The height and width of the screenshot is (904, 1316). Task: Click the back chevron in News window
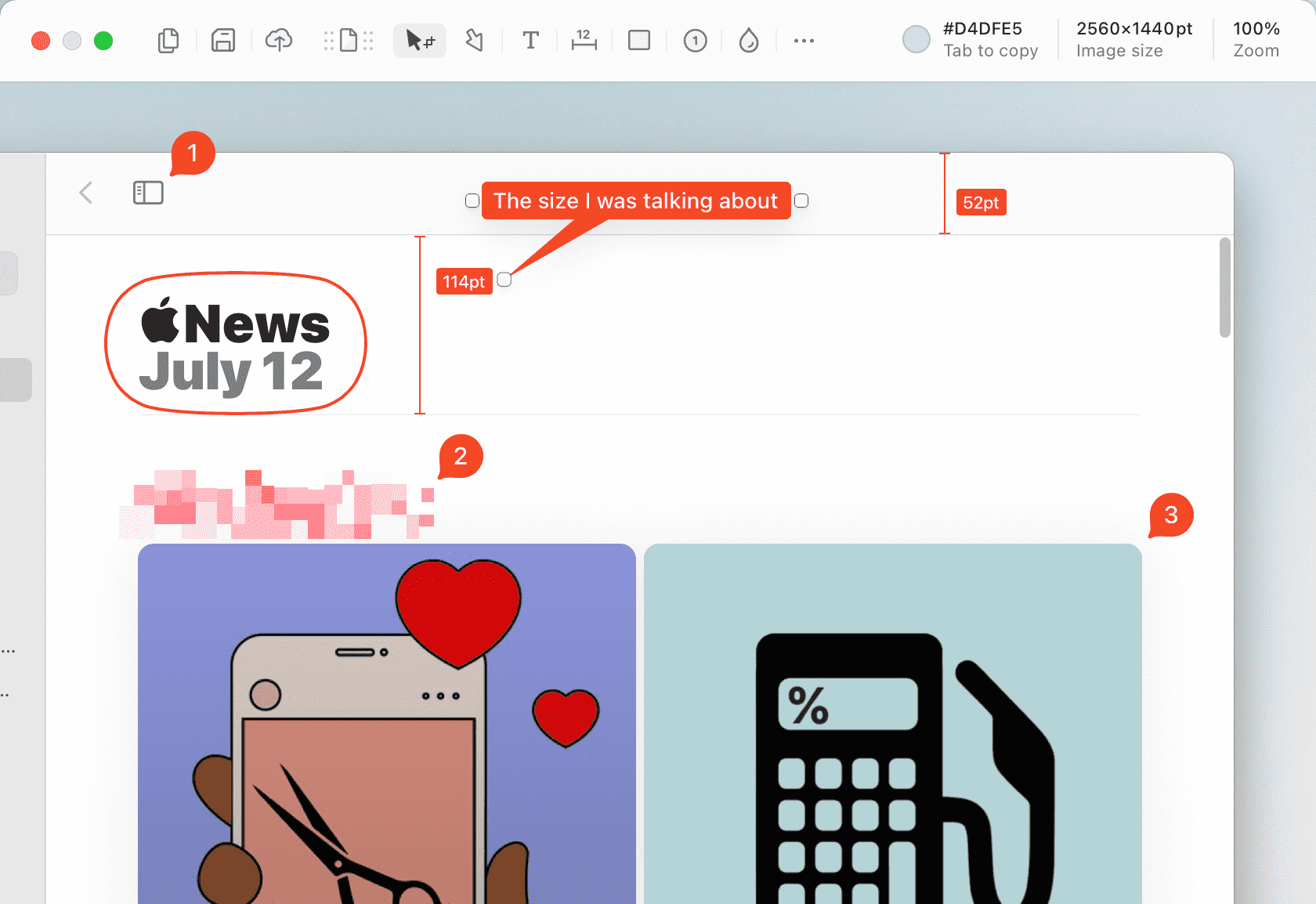pyautogui.click(x=86, y=193)
